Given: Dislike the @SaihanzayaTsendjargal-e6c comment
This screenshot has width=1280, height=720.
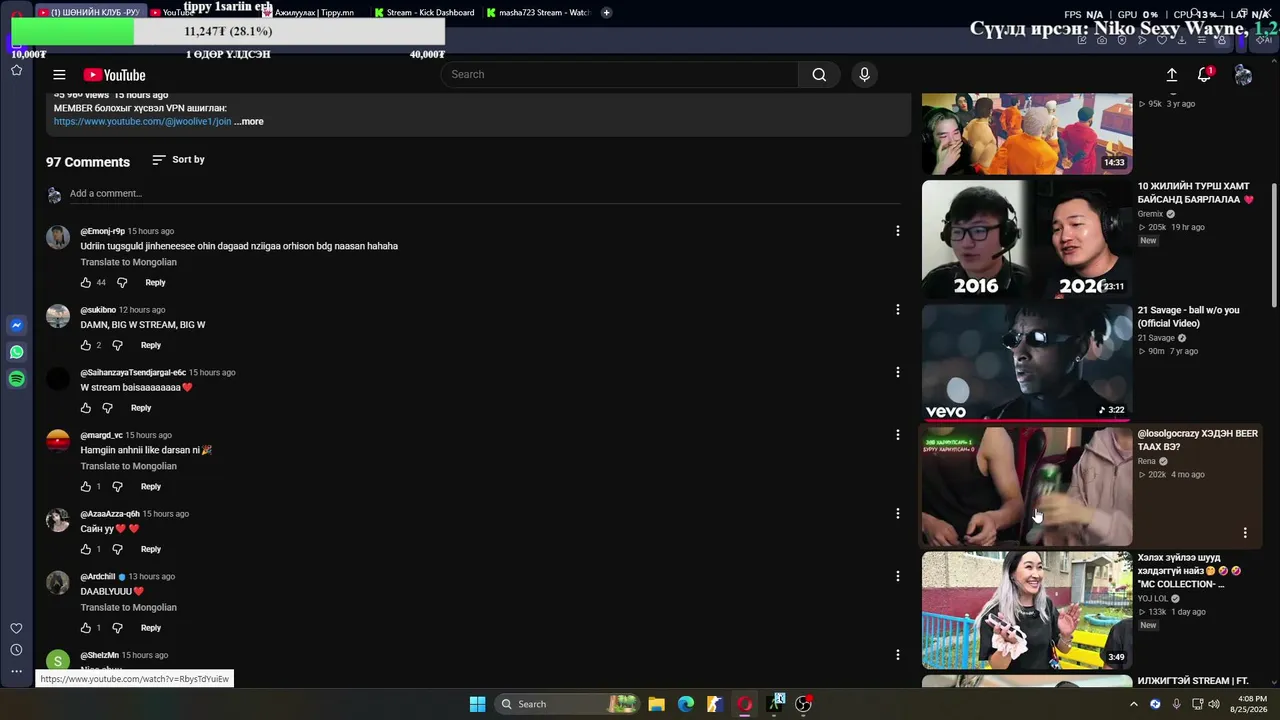Looking at the screenshot, I should click(107, 408).
